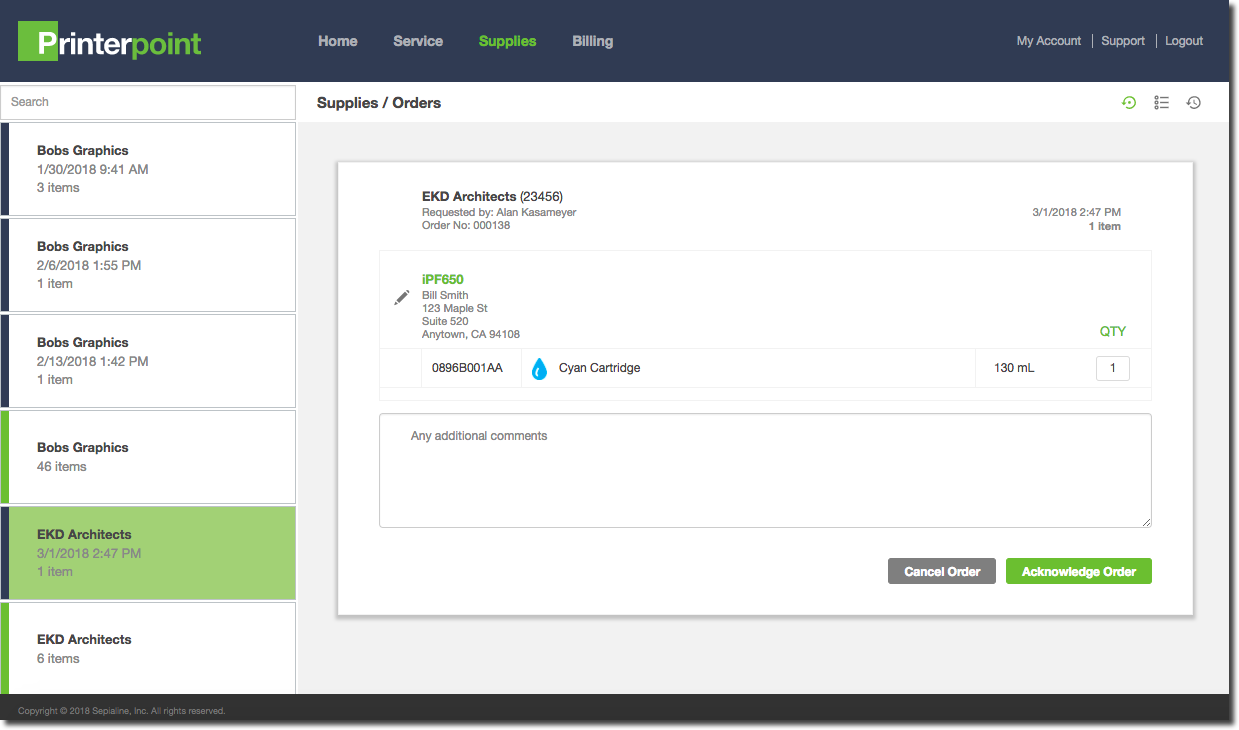Click the pencil edit icon beside iPF650

pyautogui.click(x=402, y=297)
